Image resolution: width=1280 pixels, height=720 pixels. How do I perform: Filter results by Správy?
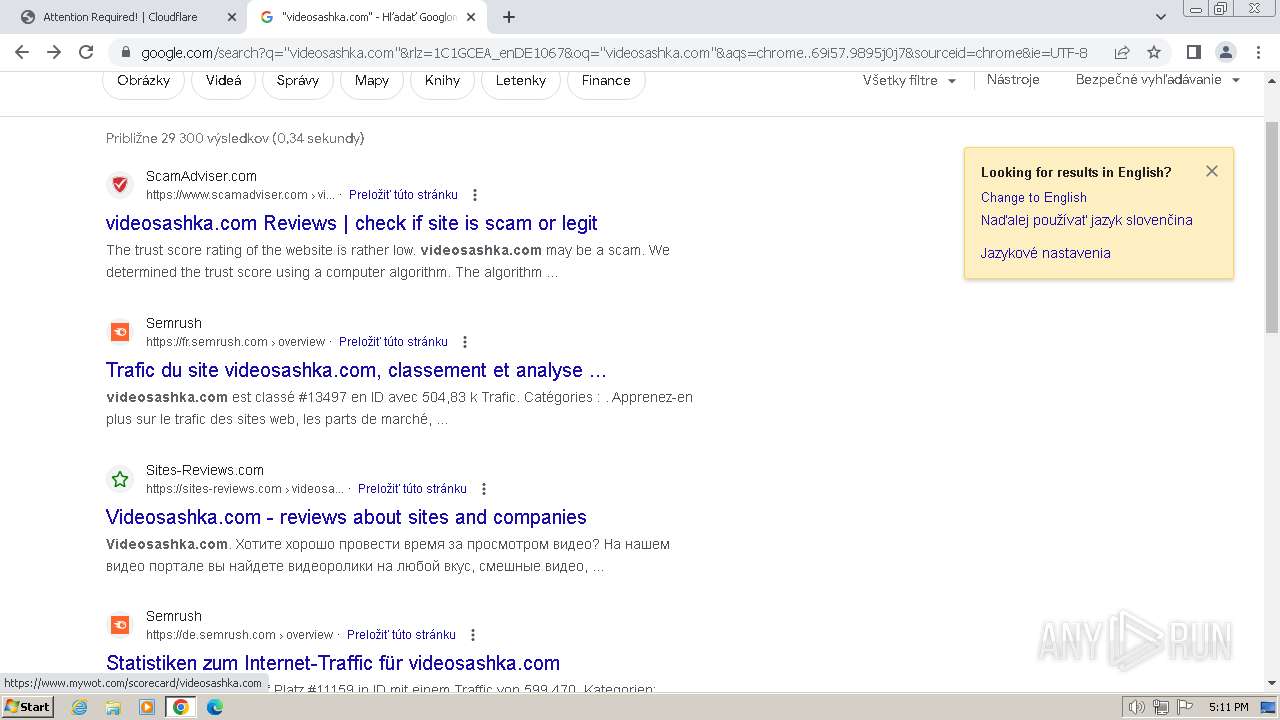click(x=298, y=80)
